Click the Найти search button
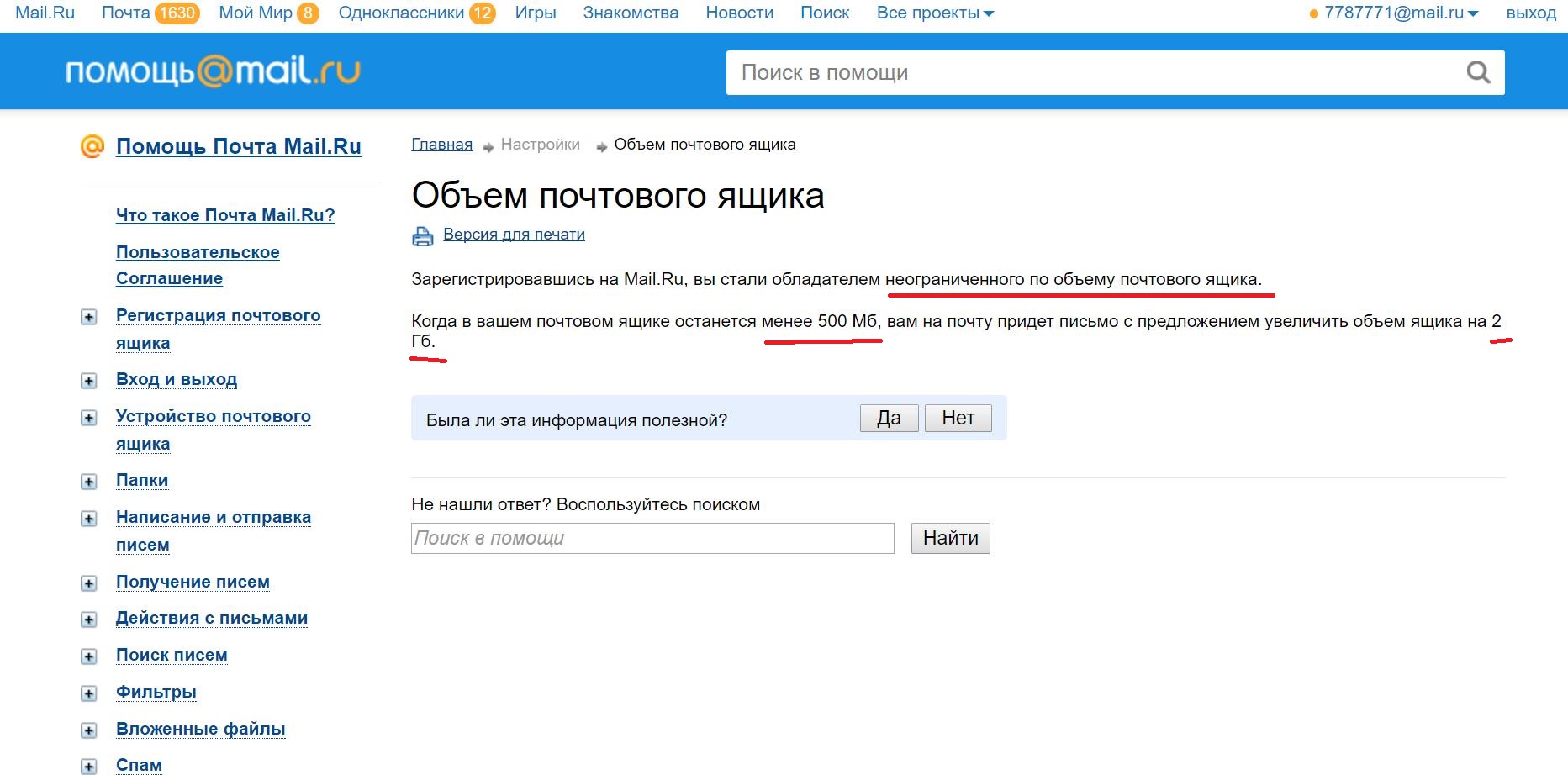1568x775 pixels. (951, 538)
